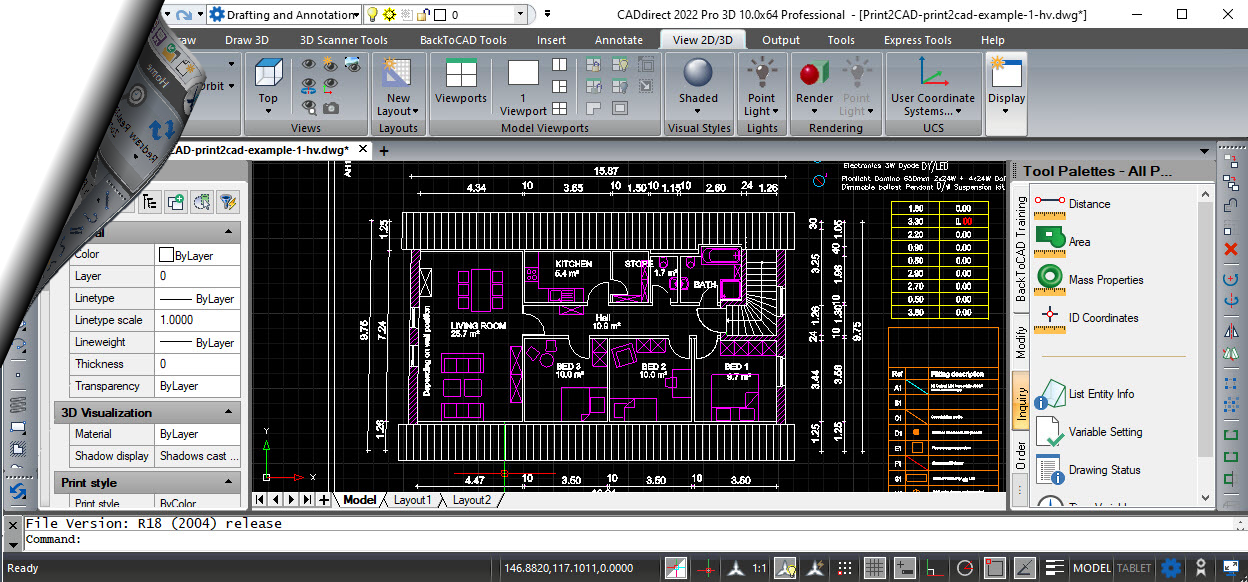This screenshot has height=582, width=1248.
Task: Open the Draw 3D ribbon tab
Action: [x=246, y=40]
